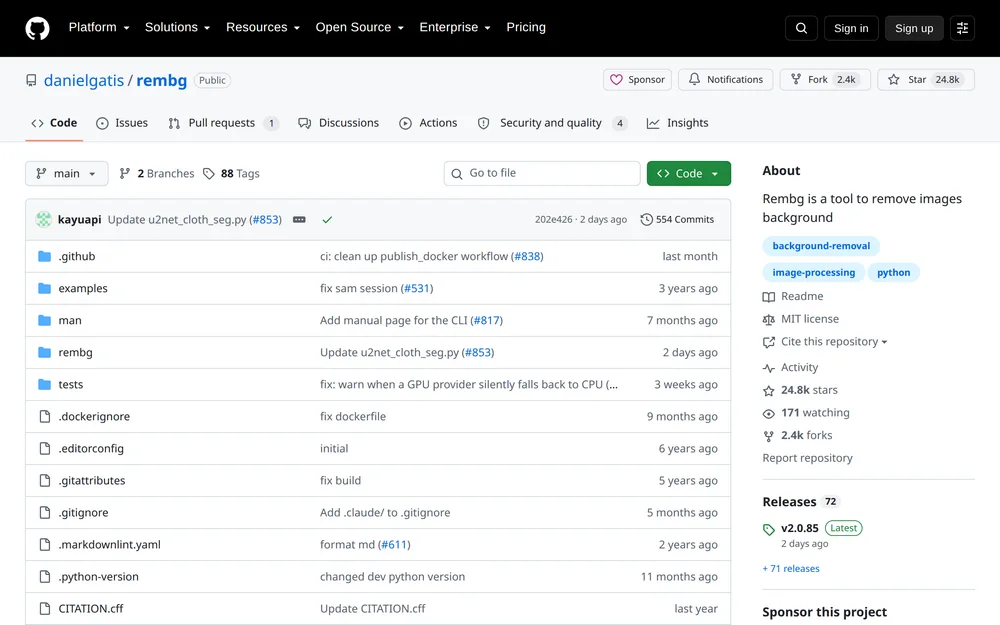Click the commit status green checkmark
The width and height of the screenshot is (1000, 625).
pyautogui.click(x=327, y=219)
